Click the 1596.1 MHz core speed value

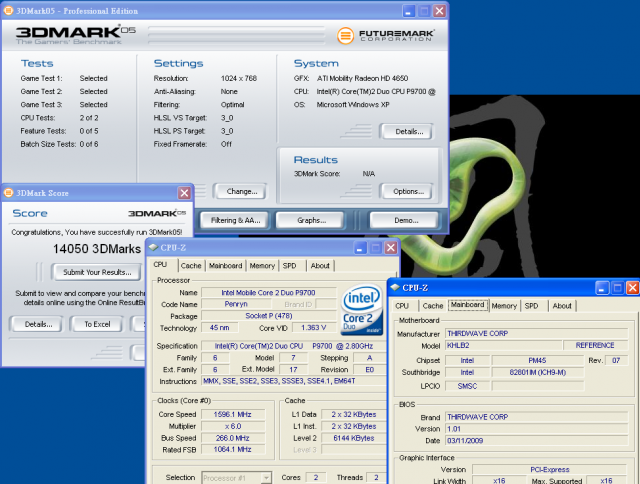(233, 414)
